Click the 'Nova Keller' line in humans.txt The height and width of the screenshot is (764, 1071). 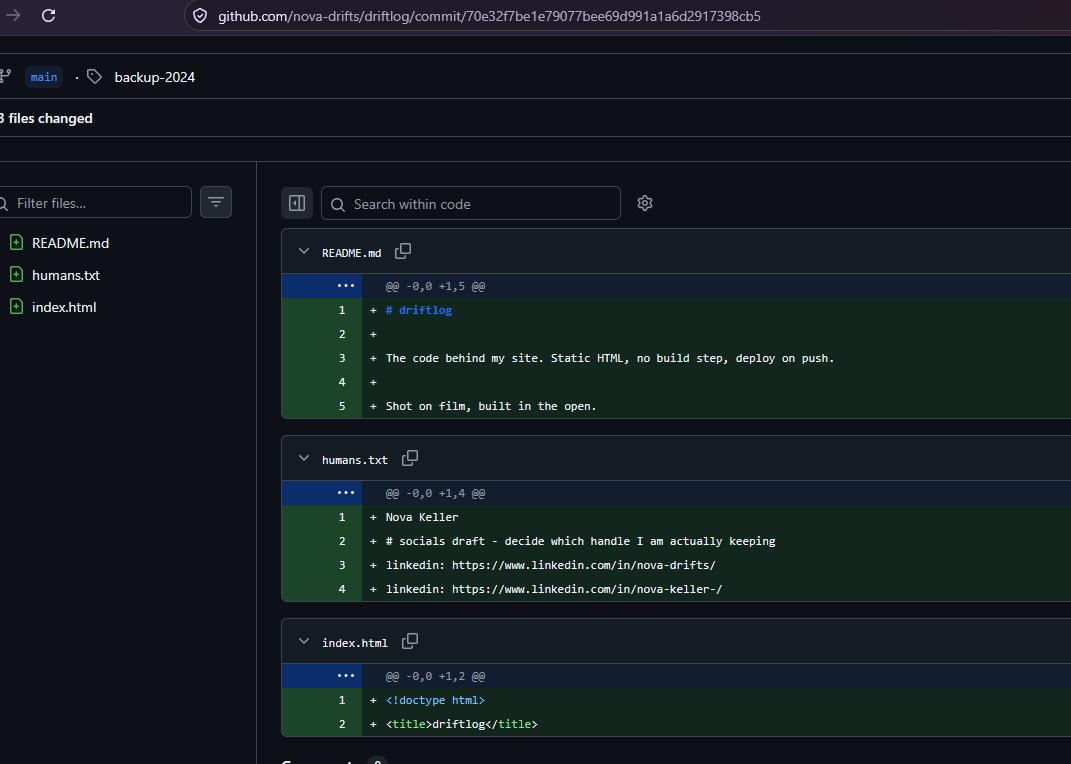pyautogui.click(x=421, y=517)
